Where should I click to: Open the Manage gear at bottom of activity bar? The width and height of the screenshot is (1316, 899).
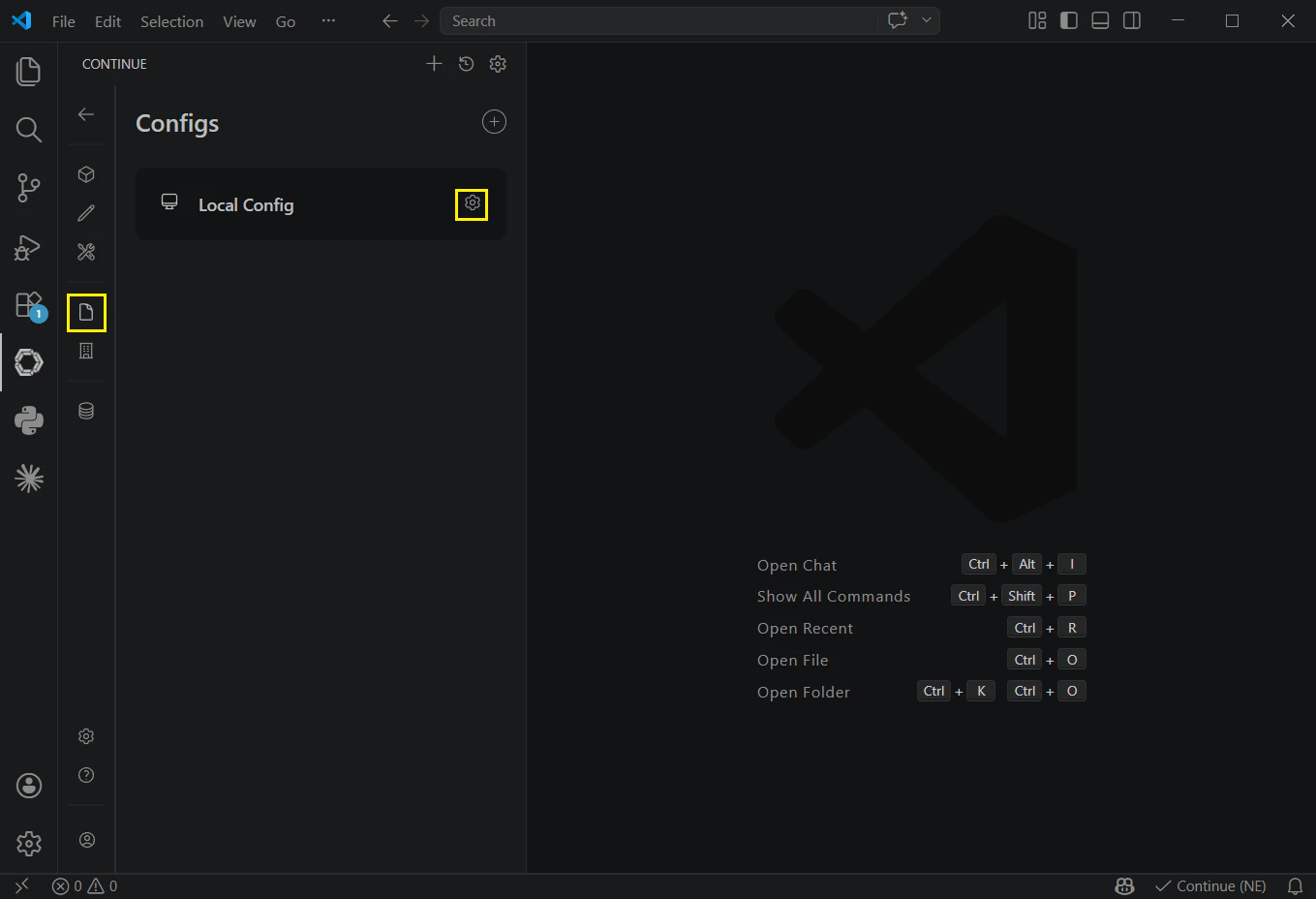28,844
